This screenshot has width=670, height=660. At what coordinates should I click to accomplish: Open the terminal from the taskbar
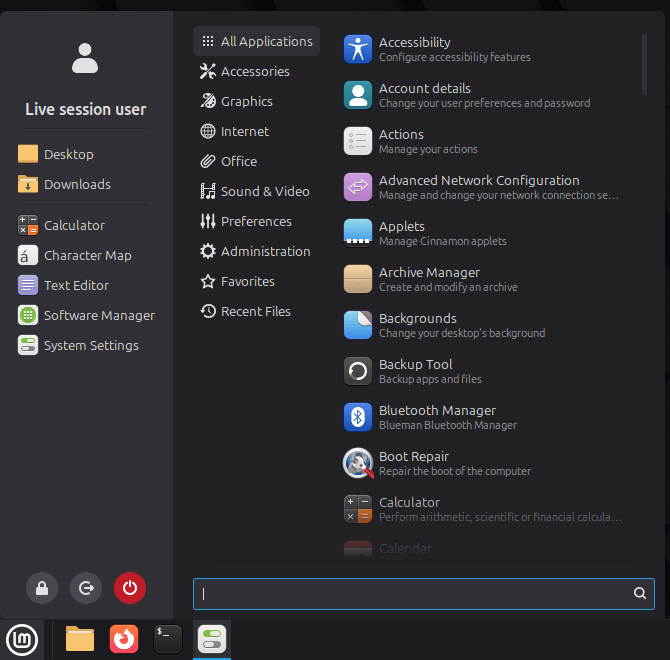168,639
